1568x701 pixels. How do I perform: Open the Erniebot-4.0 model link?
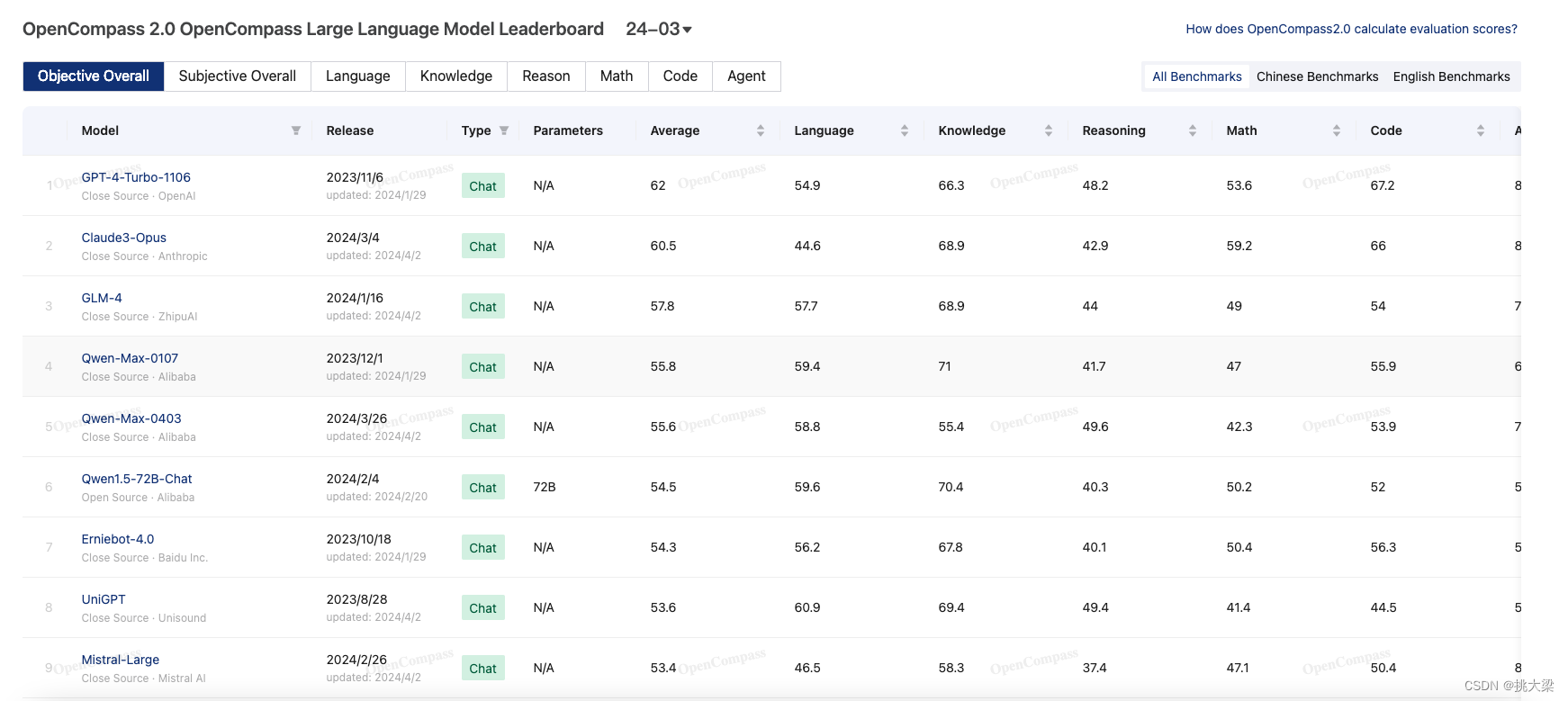[118, 539]
